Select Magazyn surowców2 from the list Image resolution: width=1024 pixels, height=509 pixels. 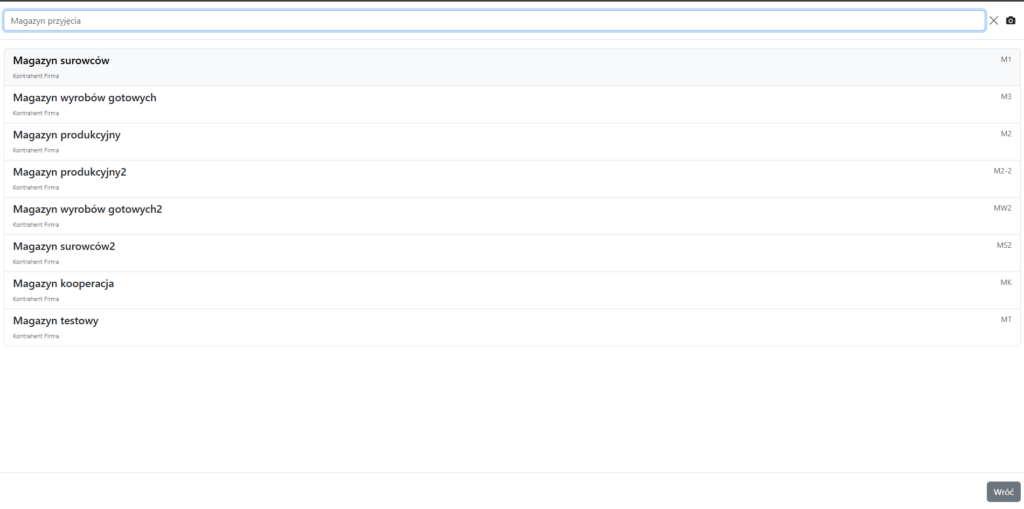pos(64,246)
